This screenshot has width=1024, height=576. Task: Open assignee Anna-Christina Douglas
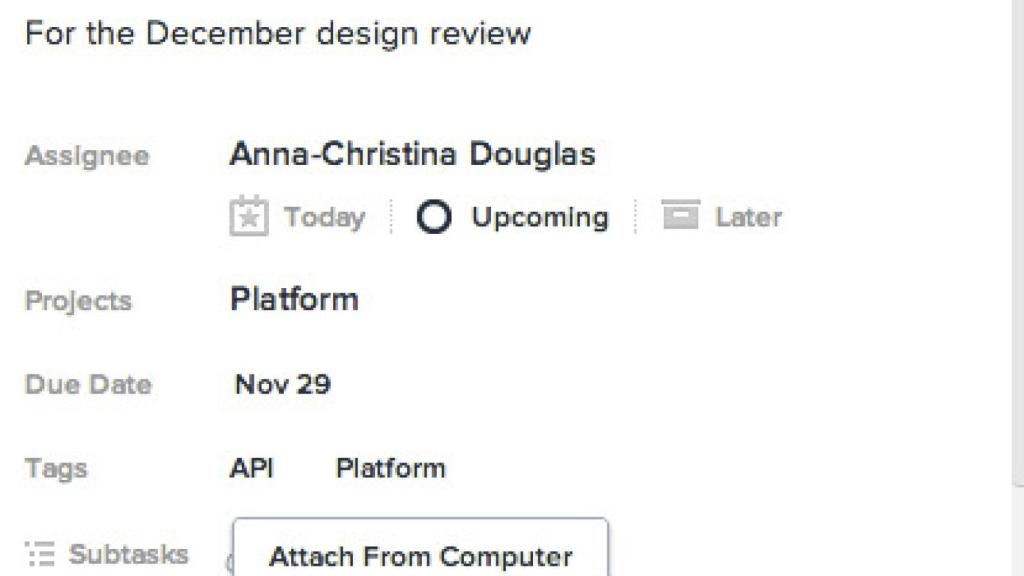(x=412, y=154)
